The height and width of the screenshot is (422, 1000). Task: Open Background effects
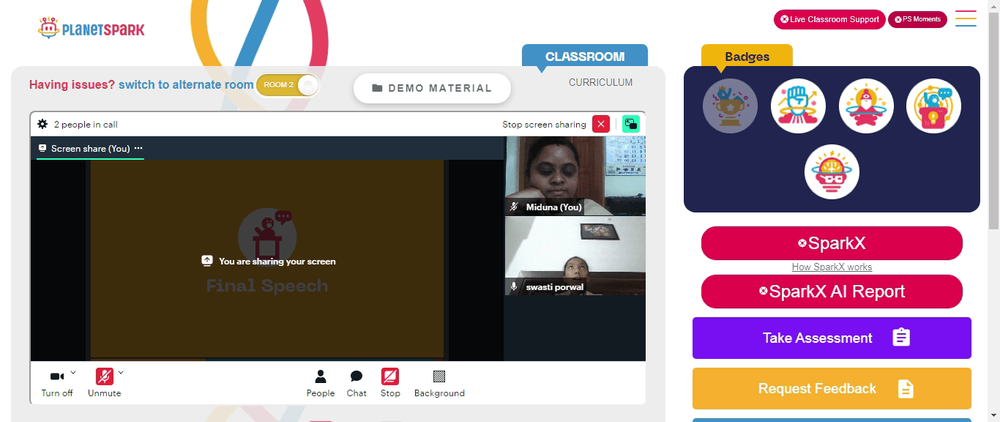tap(439, 383)
